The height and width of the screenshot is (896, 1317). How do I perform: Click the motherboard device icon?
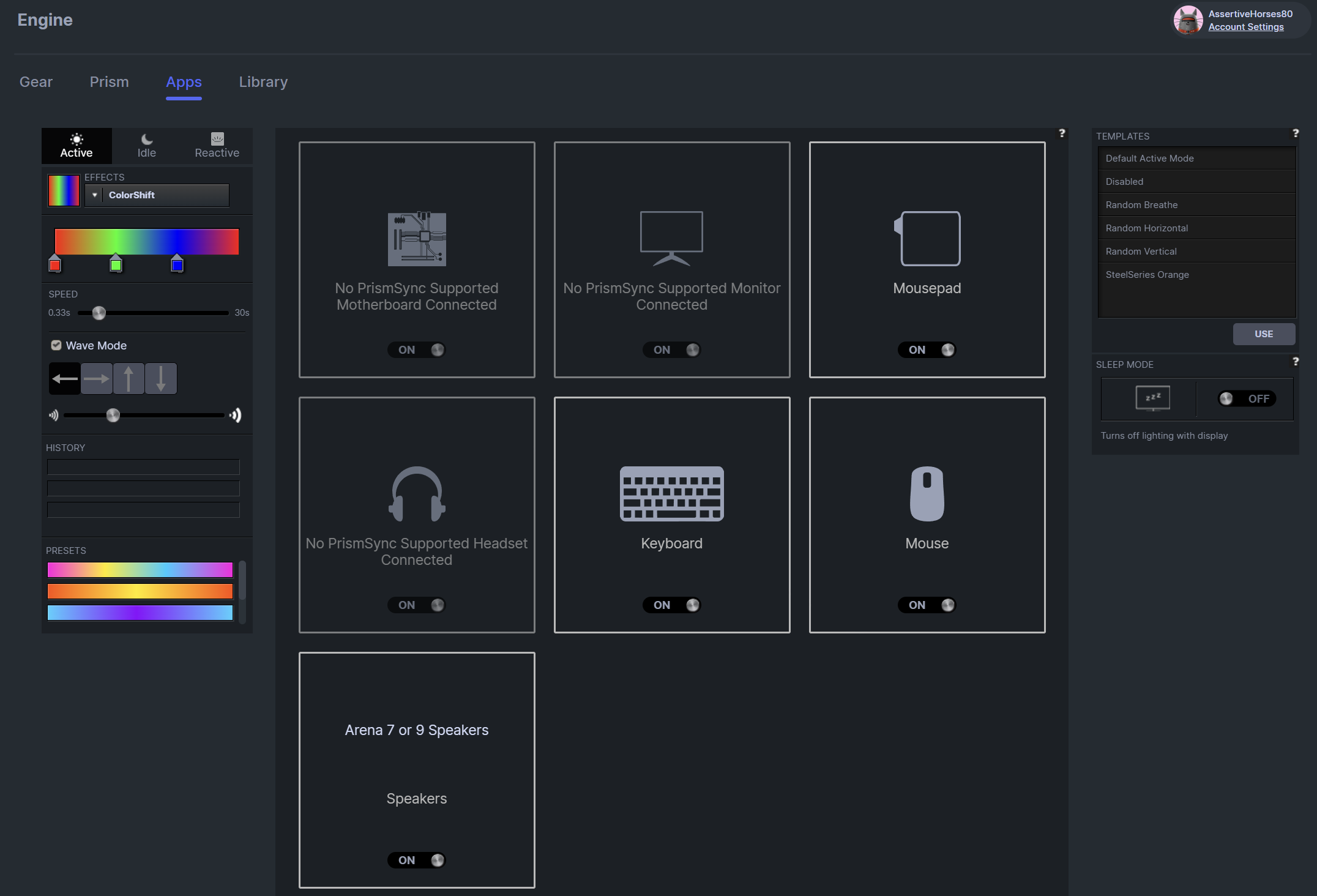click(417, 239)
